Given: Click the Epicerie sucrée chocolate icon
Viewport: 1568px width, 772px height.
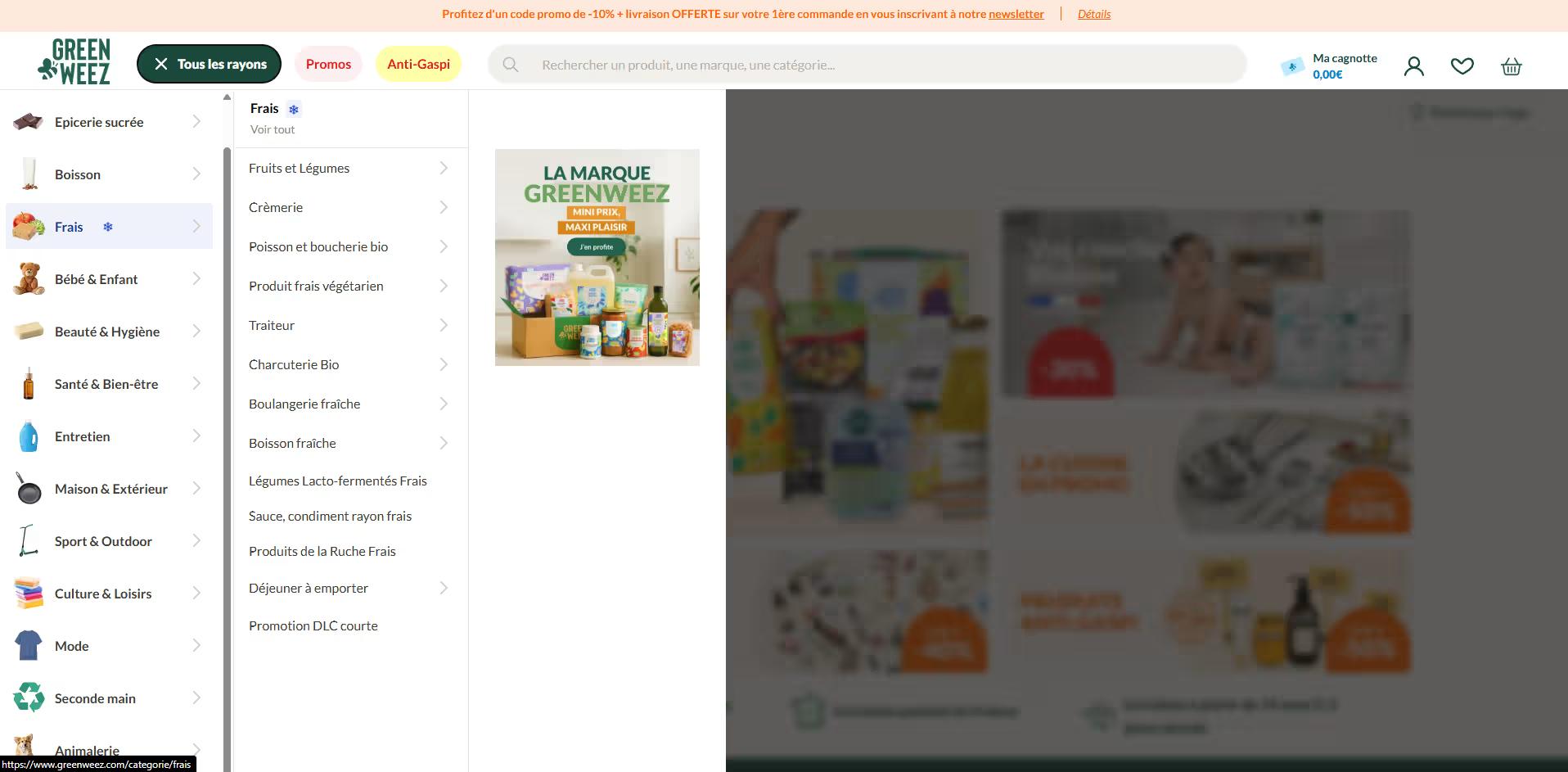Looking at the screenshot, I should pos(29,122).
